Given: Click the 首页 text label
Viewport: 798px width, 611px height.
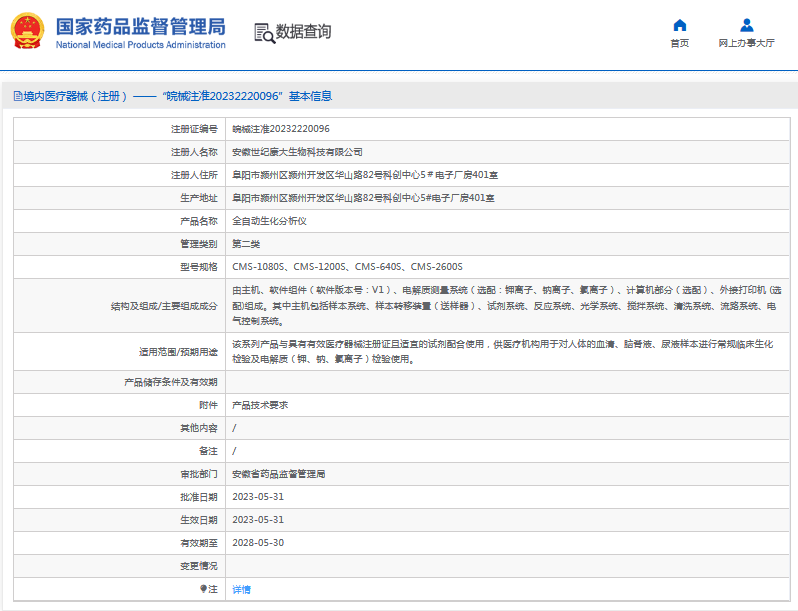Looking at the screenshot, I should click(679, 43).
